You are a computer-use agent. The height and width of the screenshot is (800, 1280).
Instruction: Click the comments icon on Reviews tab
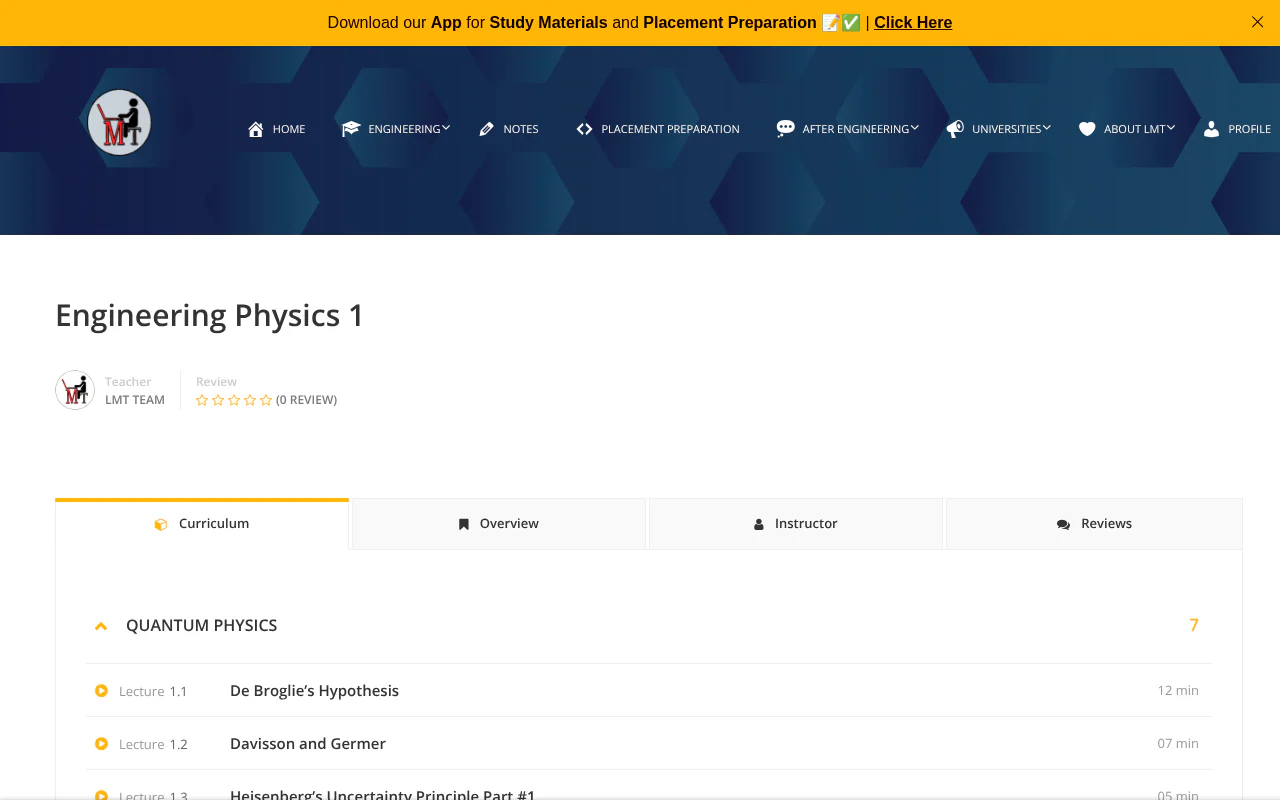(x=1063, y=524)
